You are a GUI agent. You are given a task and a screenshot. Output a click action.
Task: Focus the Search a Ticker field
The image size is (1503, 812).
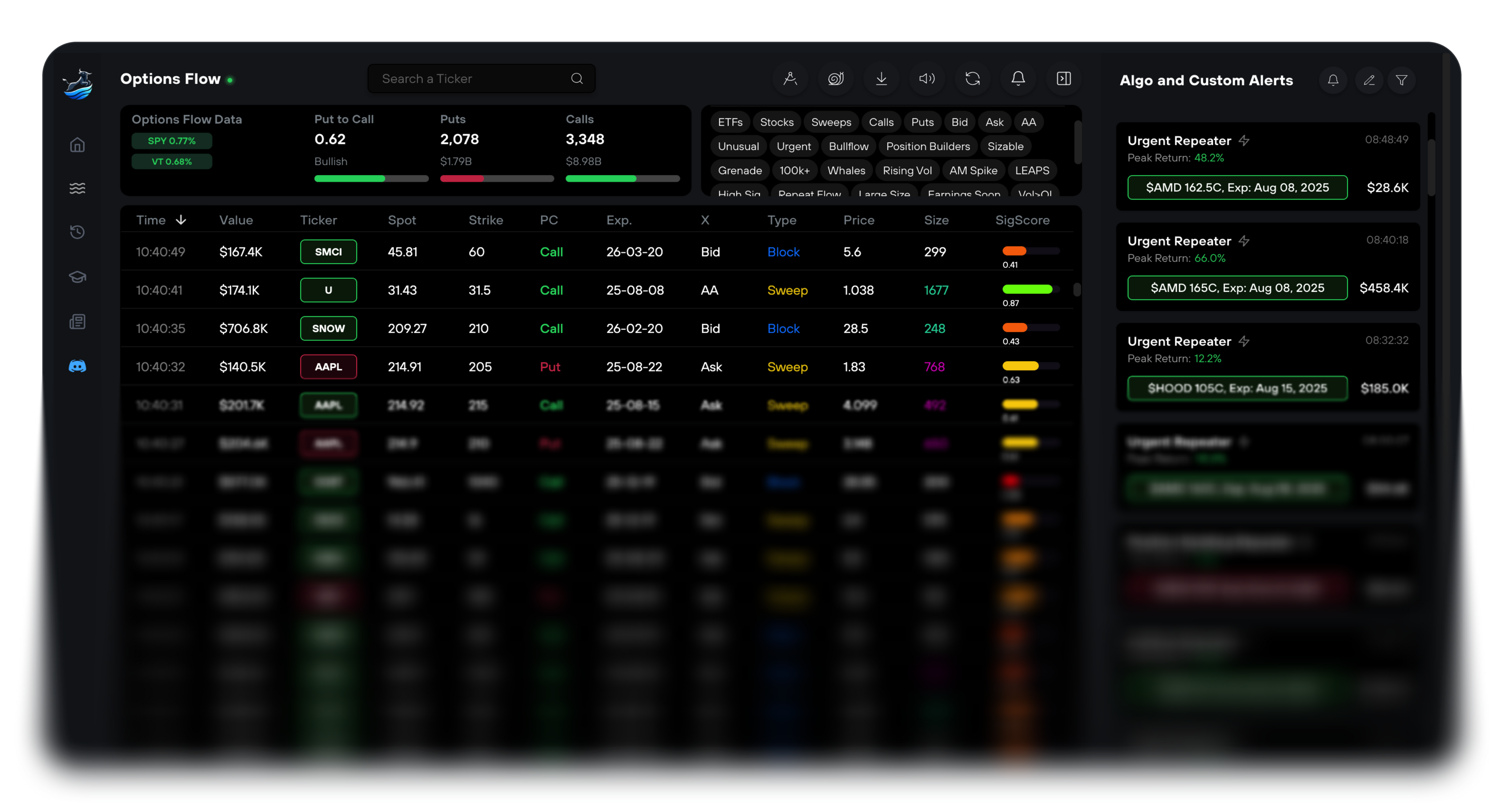pos(481,79)
